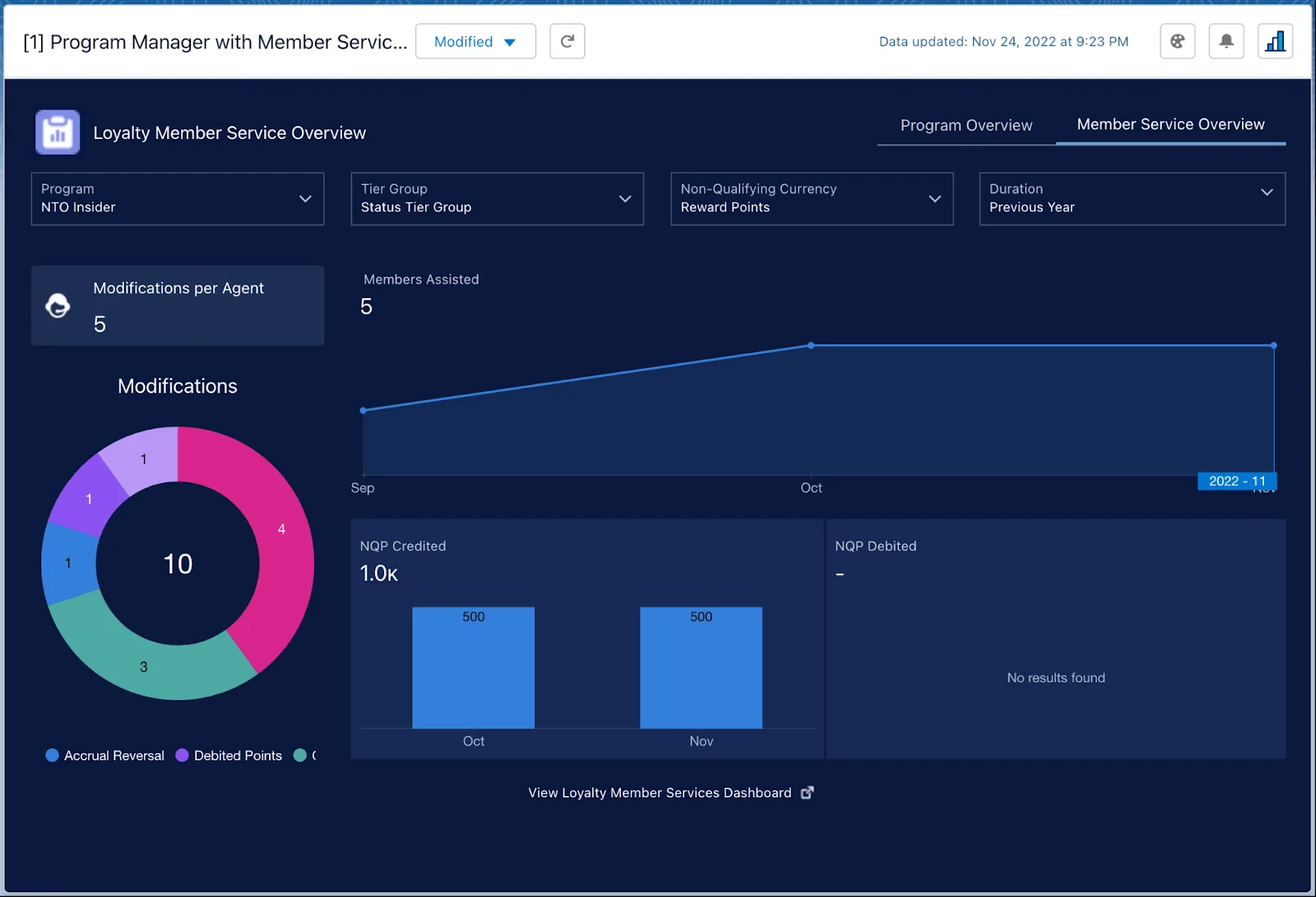Screen dimensions: 1316x897
Task: Open the bar chart analytics icon
Action: pyautogui.click(x=1275, y=41)
